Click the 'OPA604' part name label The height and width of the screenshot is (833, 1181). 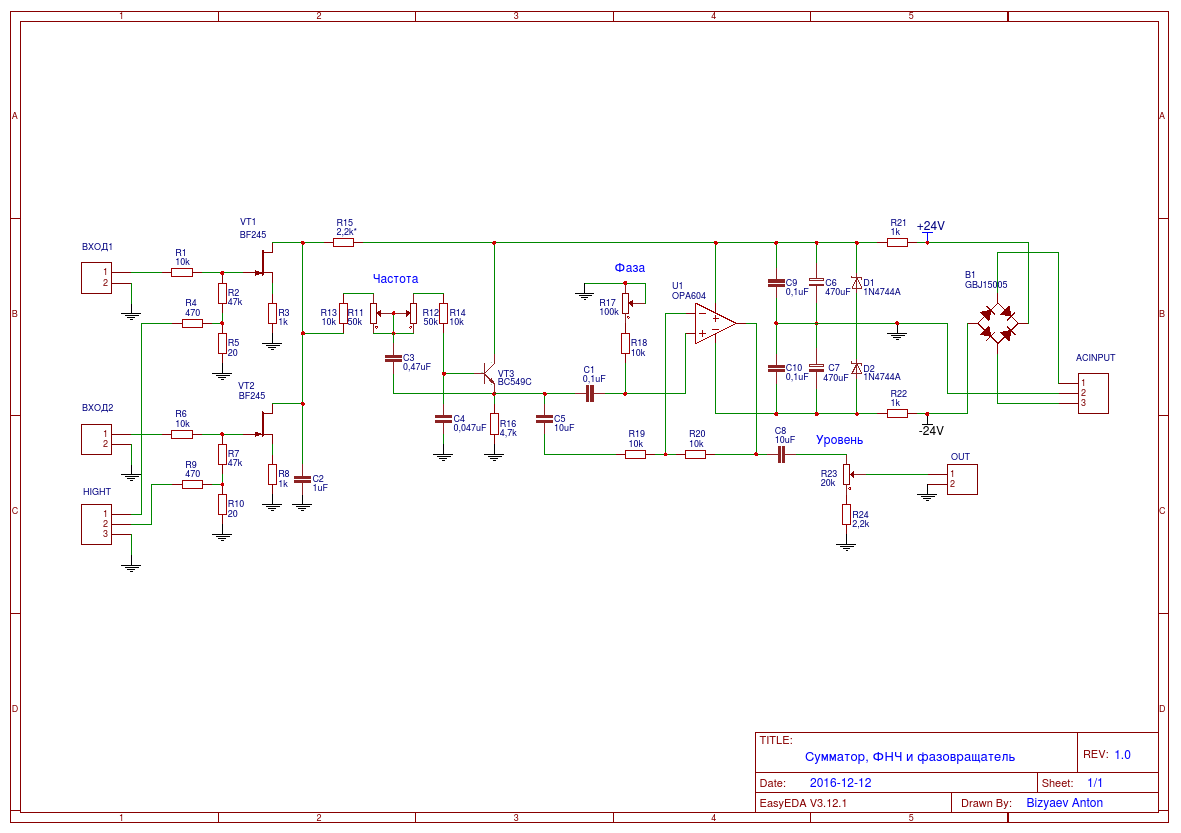click(689, 296)
